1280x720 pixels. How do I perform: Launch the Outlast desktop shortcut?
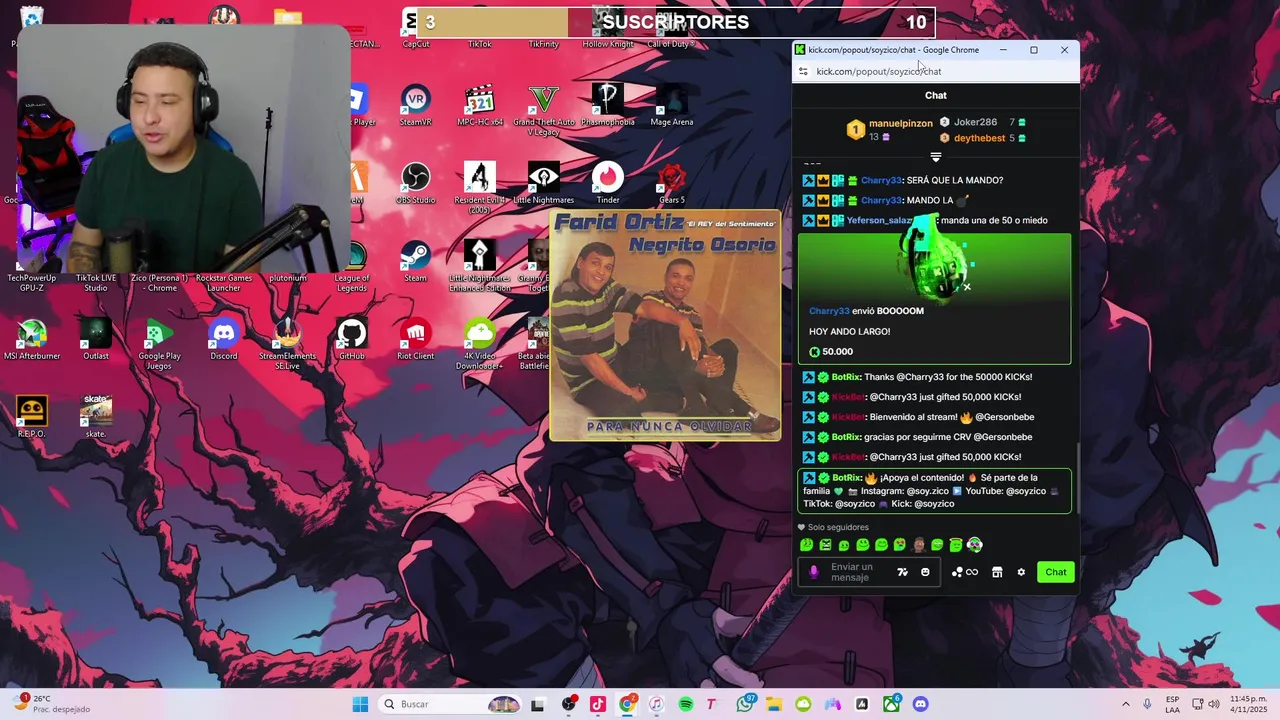[96, 340]
